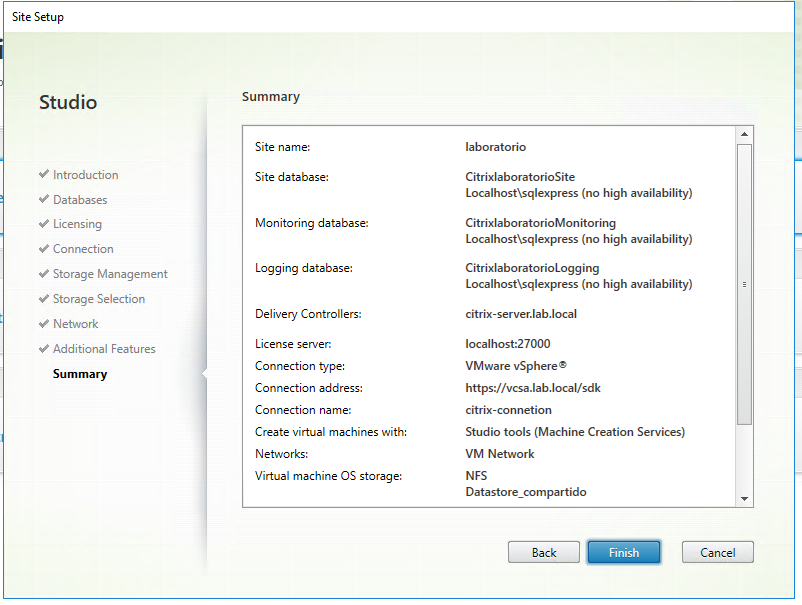
Task: Click the 'Delivery Controllers:' label
Action: [x=308, y=314]
